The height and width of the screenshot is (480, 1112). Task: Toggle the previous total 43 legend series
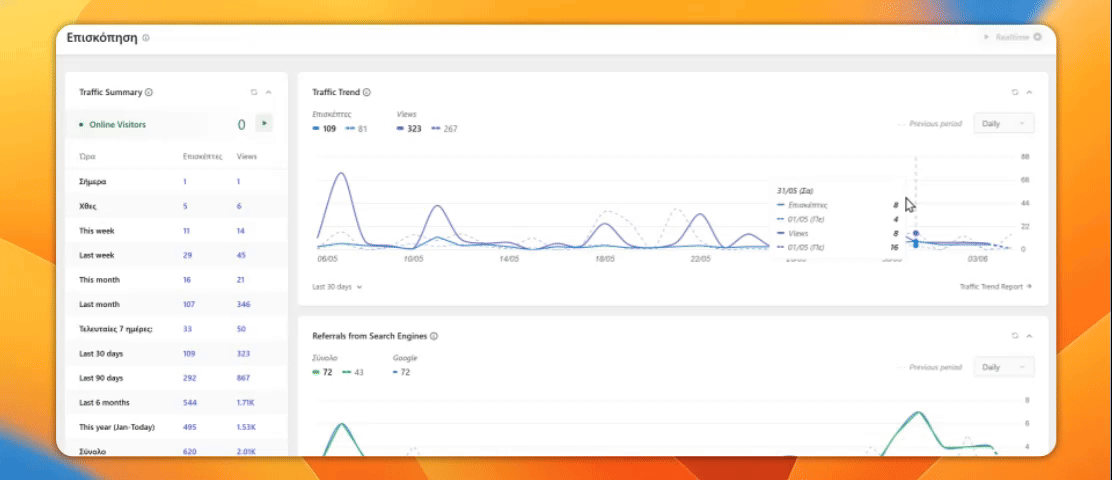[x=352, y=372]
